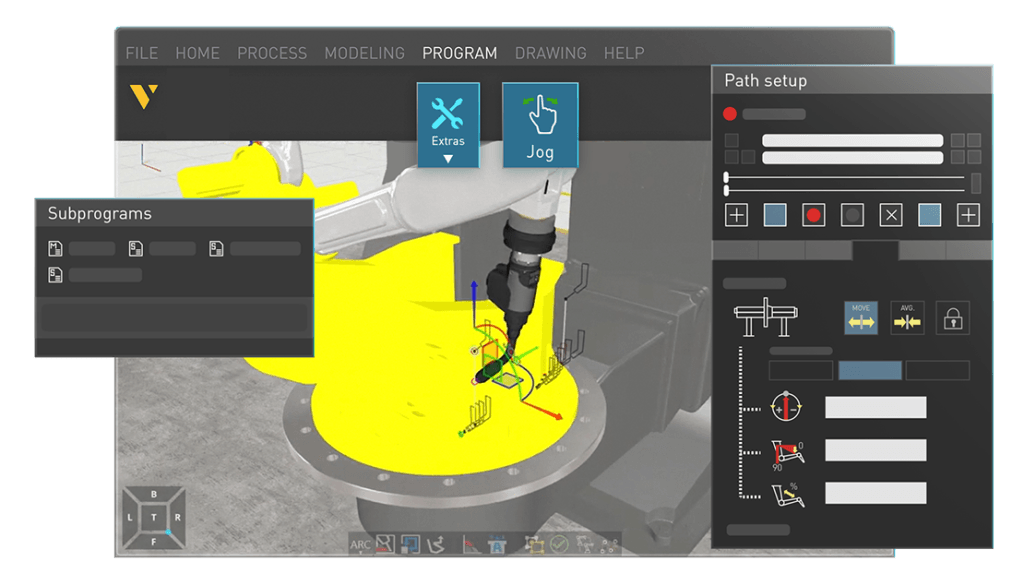
Task: Open the main program M file icon in Subprograms
Action: [x=56, y=248]
